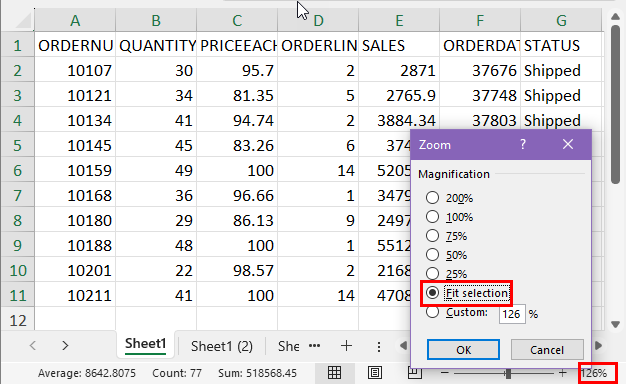Switch to Page Layout view
This screenshot has width=626, height=384.
[374, 373]
